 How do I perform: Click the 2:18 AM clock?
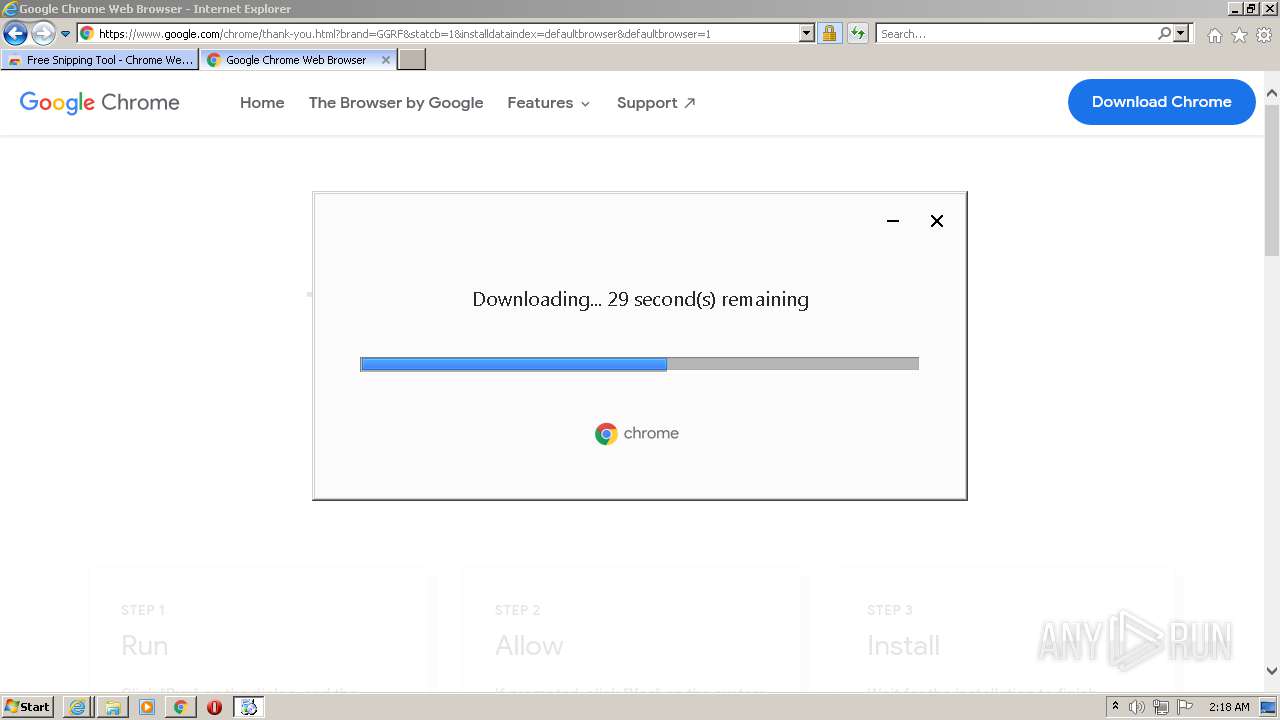tap(1229, 707)
